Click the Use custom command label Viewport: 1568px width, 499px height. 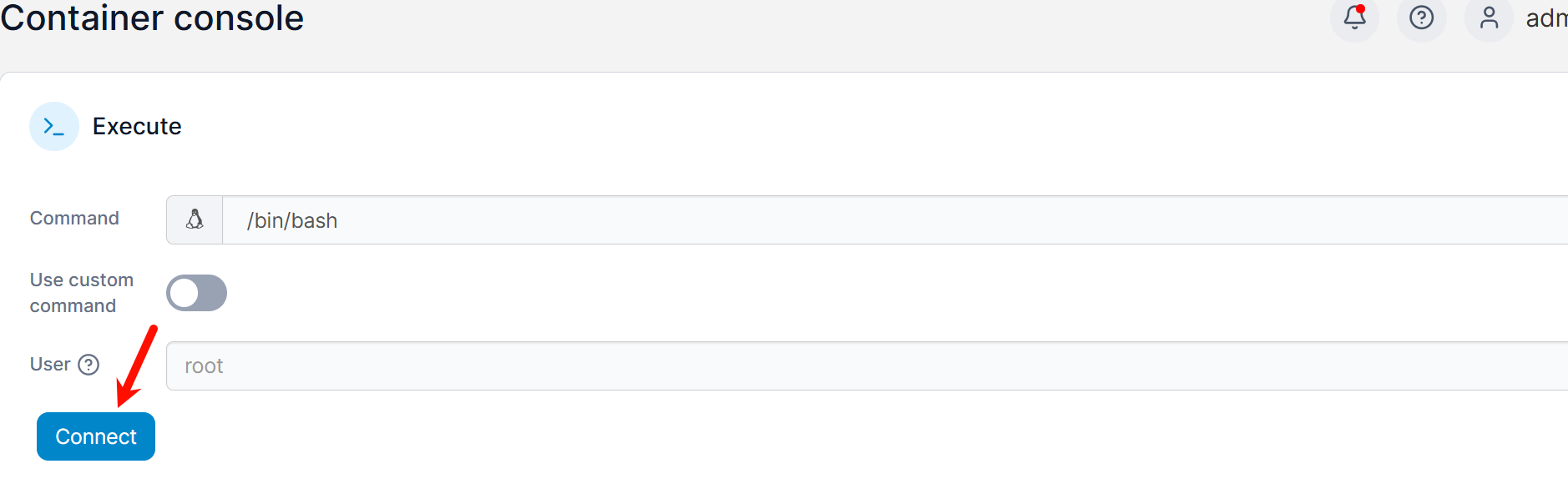tap(81, 293)
